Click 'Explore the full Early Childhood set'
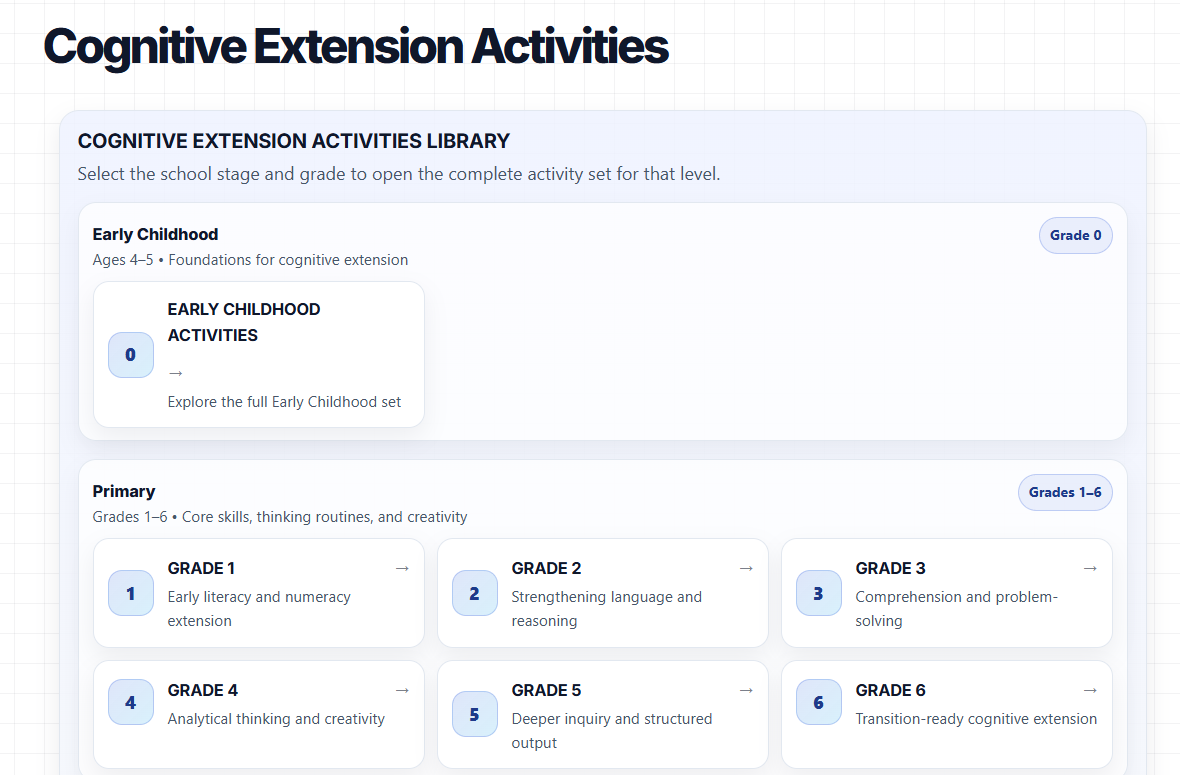The height and width of the screenshot is (775, 1180). tap(284, 402)
